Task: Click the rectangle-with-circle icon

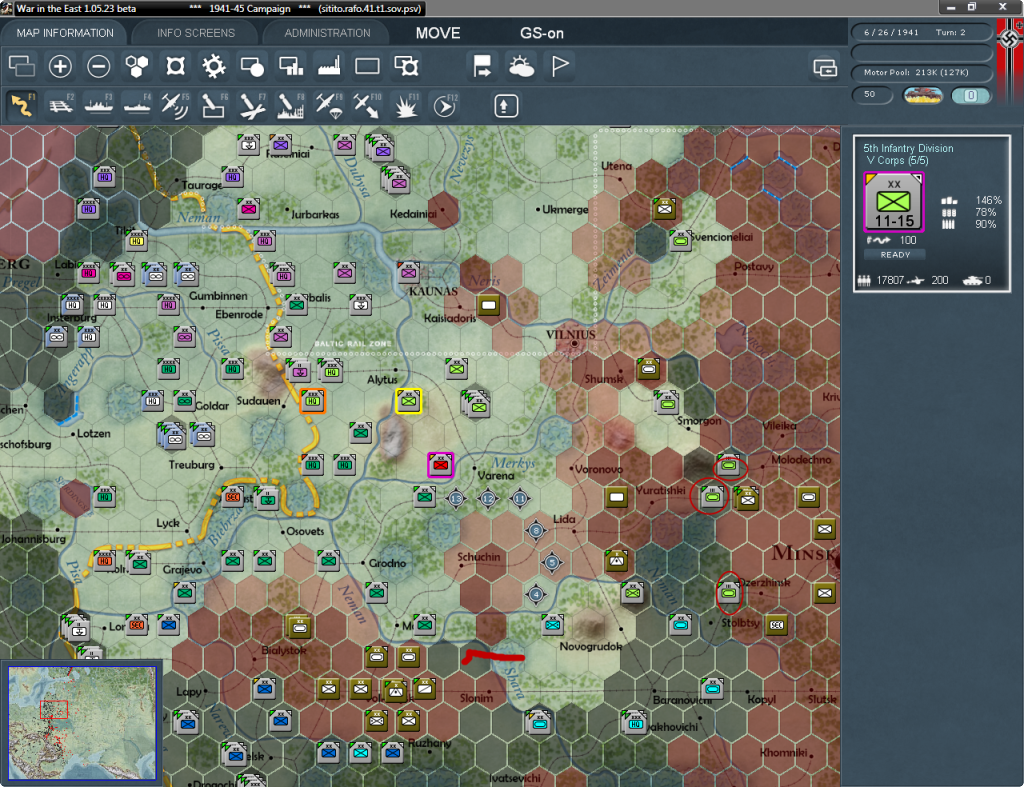Action: (x=252, y=66)
